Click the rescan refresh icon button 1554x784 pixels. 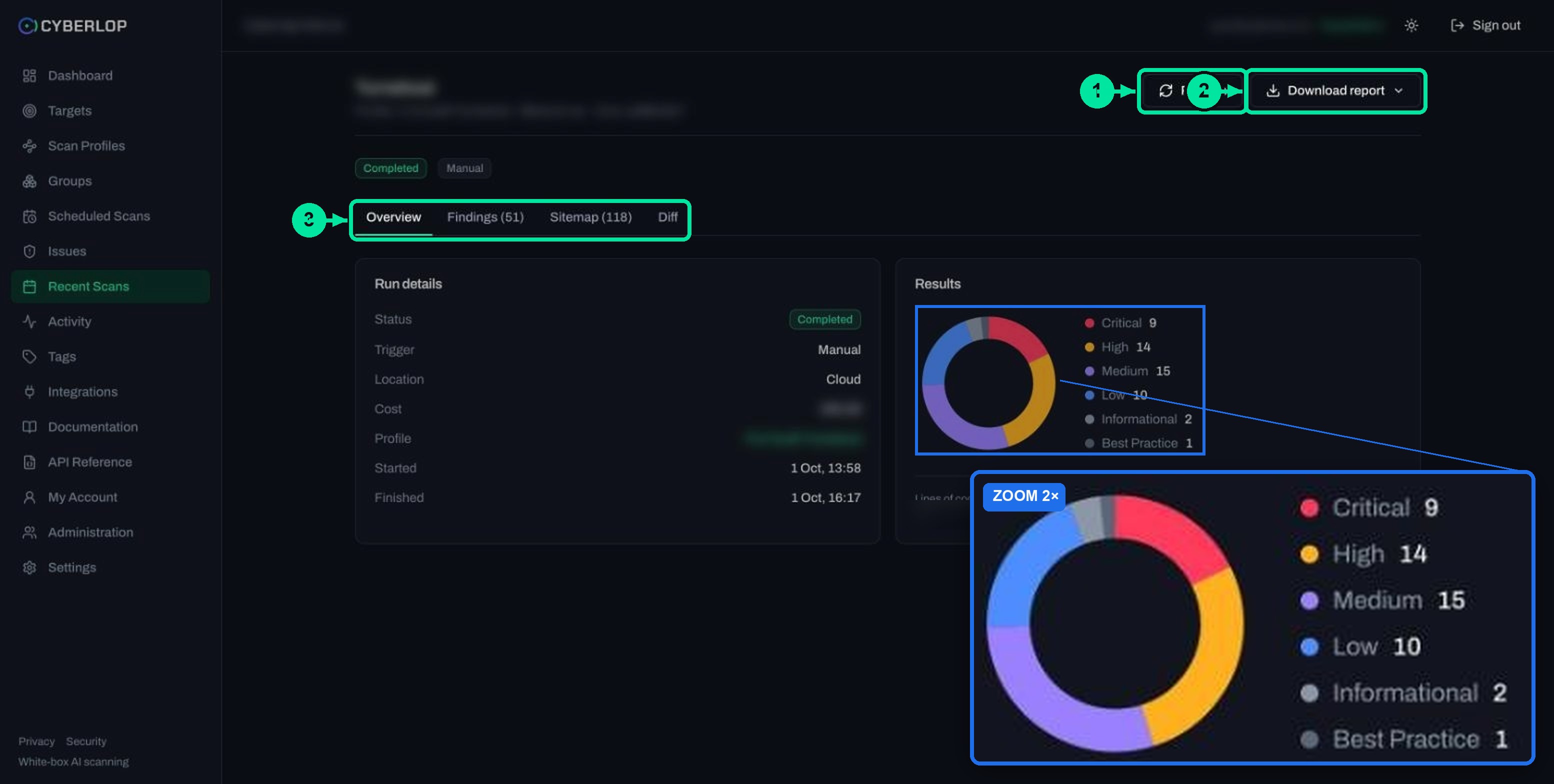pos(1166,90)
